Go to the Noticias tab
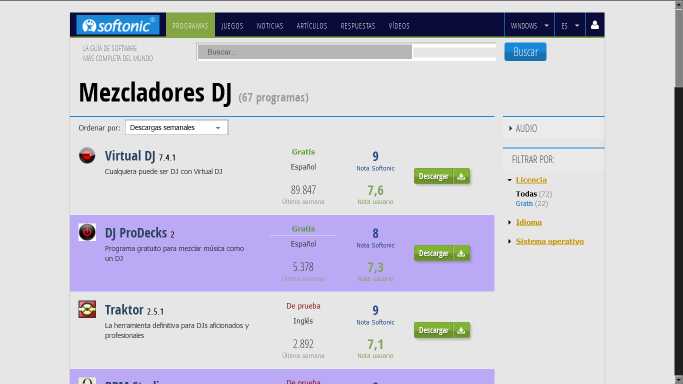 click(x=270, y=26)
